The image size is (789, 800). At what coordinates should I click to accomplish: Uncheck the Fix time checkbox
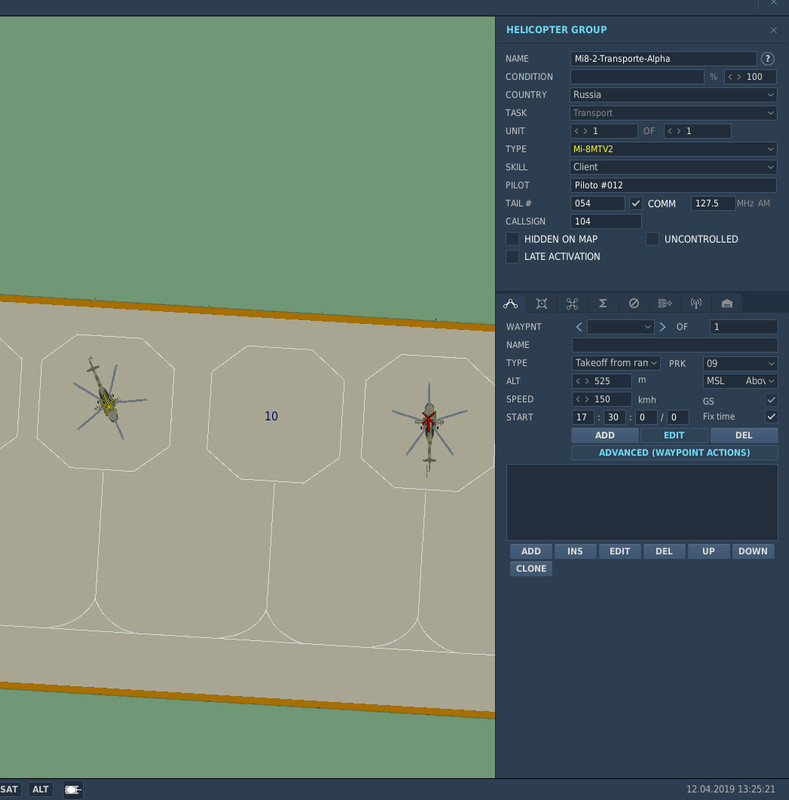click(771, 417)
